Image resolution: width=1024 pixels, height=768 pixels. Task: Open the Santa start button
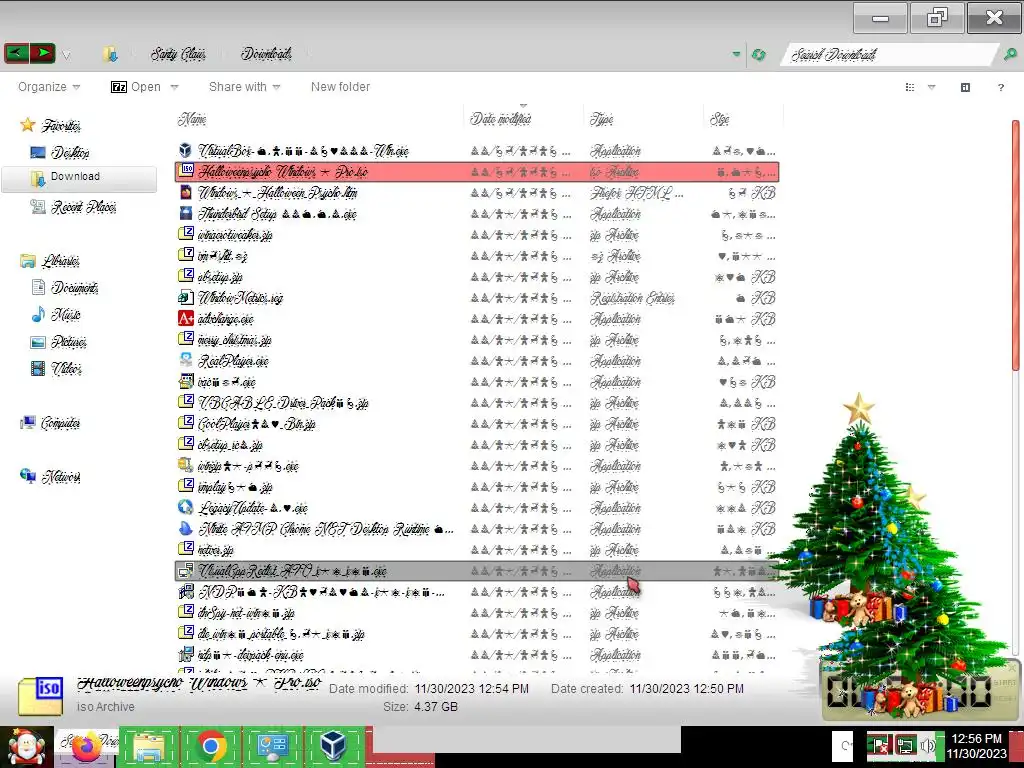26,746
